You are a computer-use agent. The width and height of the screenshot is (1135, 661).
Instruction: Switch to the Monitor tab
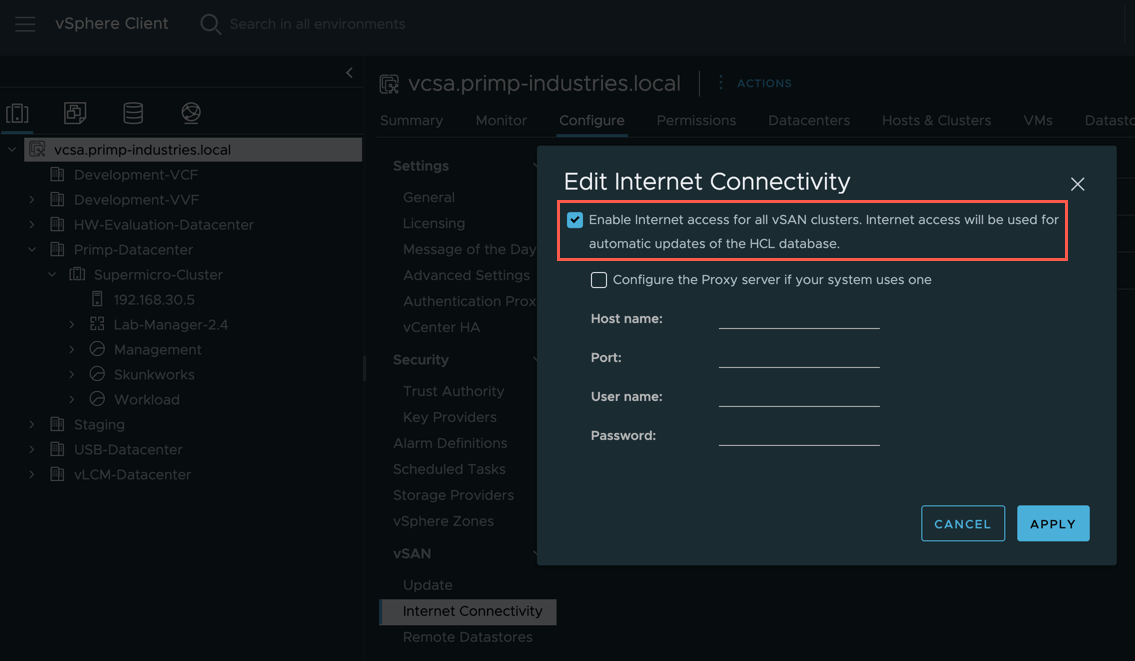point(501,120)
